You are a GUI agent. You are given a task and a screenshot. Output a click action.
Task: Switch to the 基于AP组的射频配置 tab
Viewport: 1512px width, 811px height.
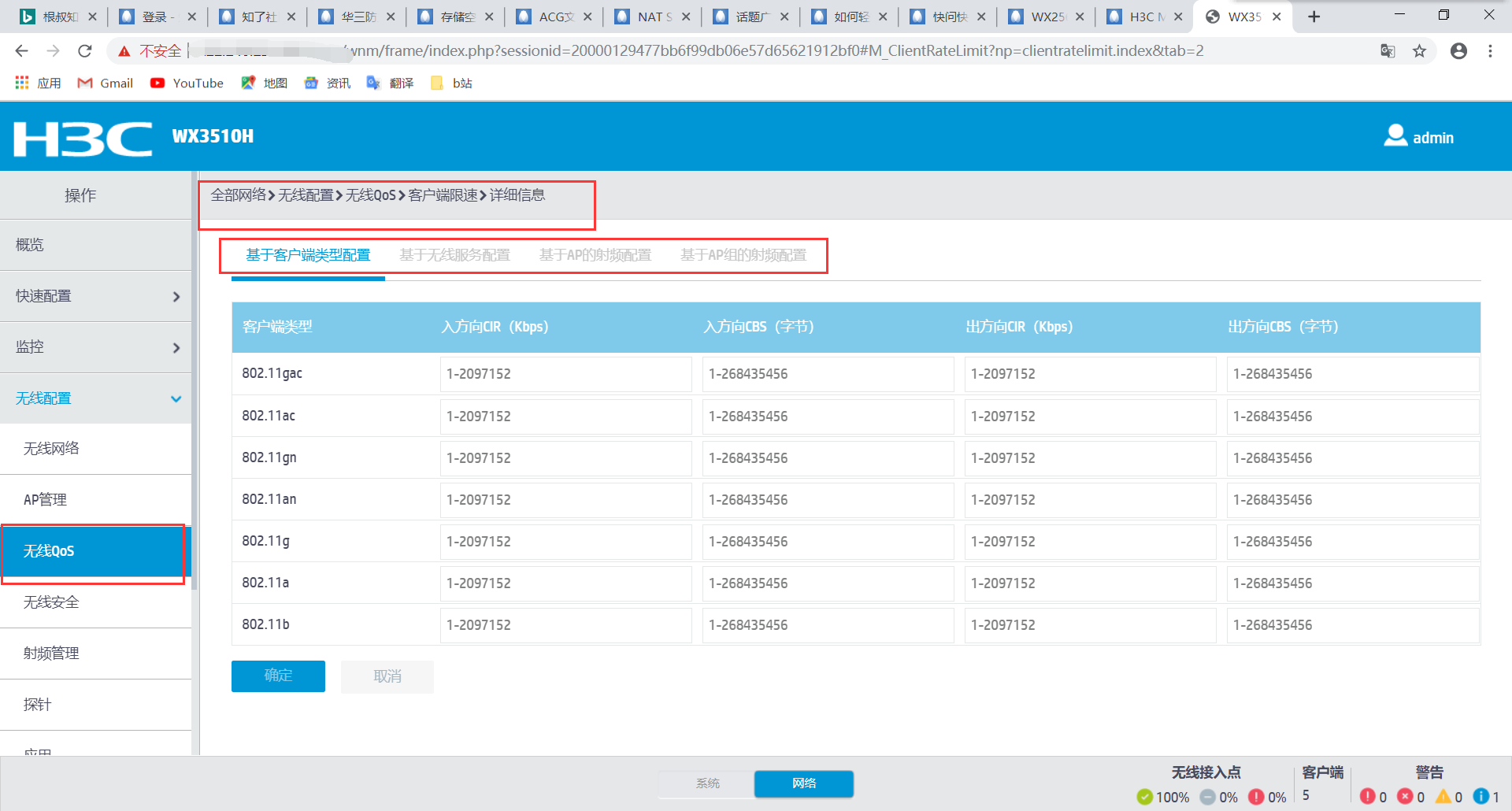743,255
